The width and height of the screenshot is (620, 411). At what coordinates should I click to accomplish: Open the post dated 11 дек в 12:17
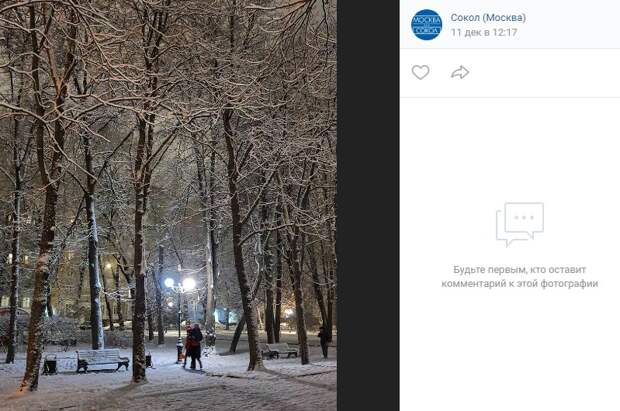coord(484,32)
